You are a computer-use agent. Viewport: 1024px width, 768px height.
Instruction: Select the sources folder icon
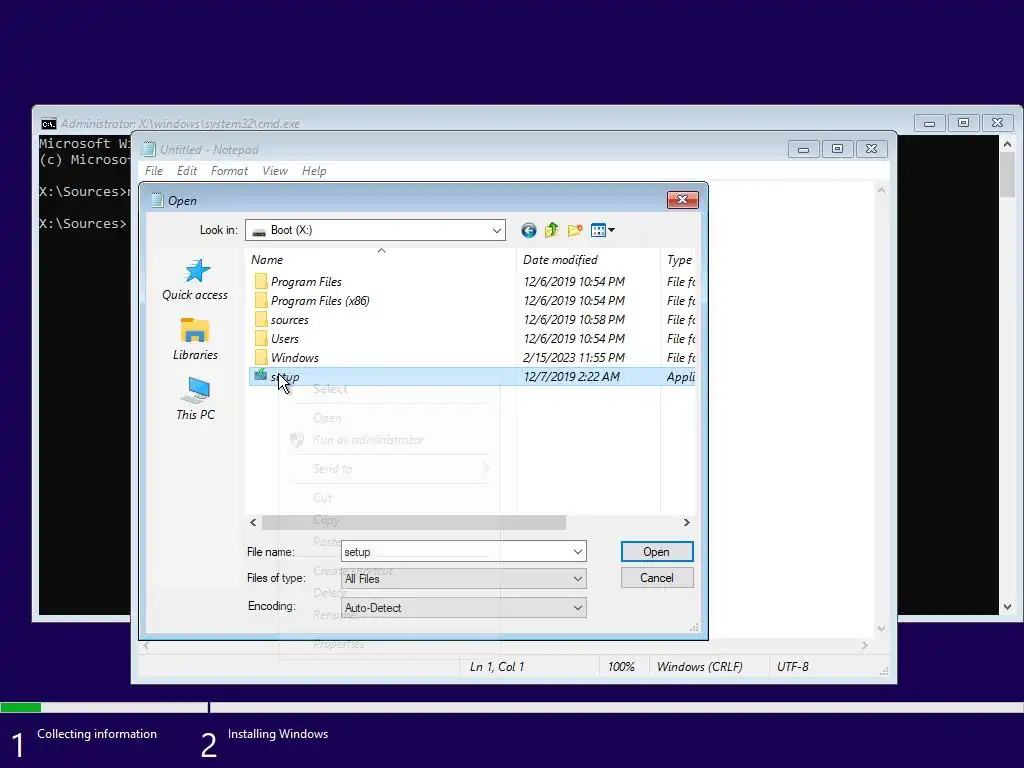click(x=261, y=319)
